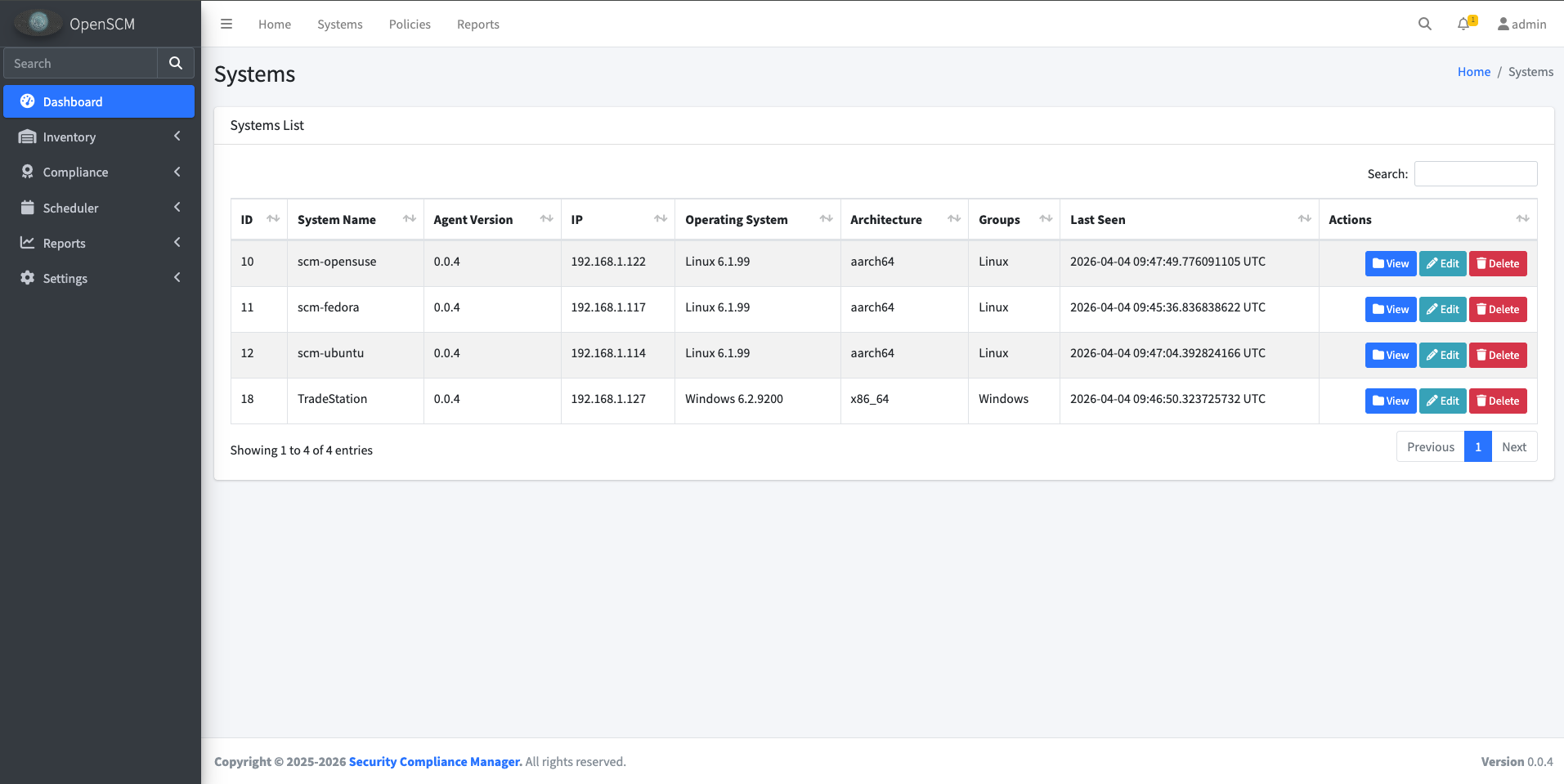Click the OpenSCM logo
This screenshot has width=1564, height=784.
tap(38, 24)
